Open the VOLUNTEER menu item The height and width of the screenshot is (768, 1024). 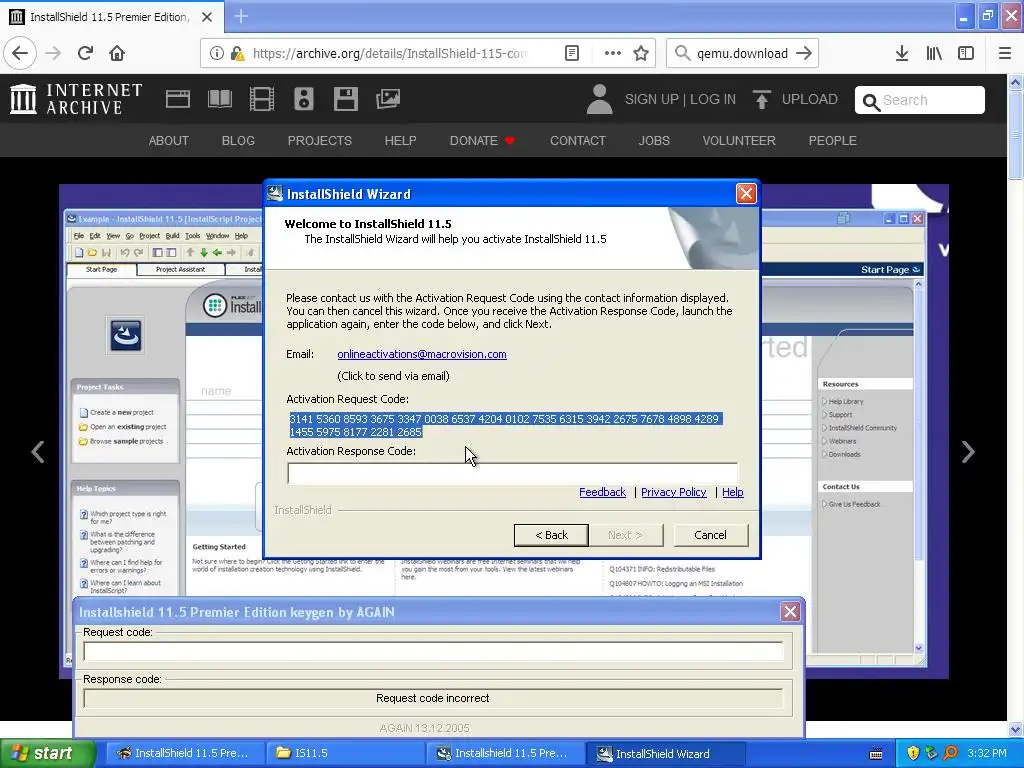739,140
